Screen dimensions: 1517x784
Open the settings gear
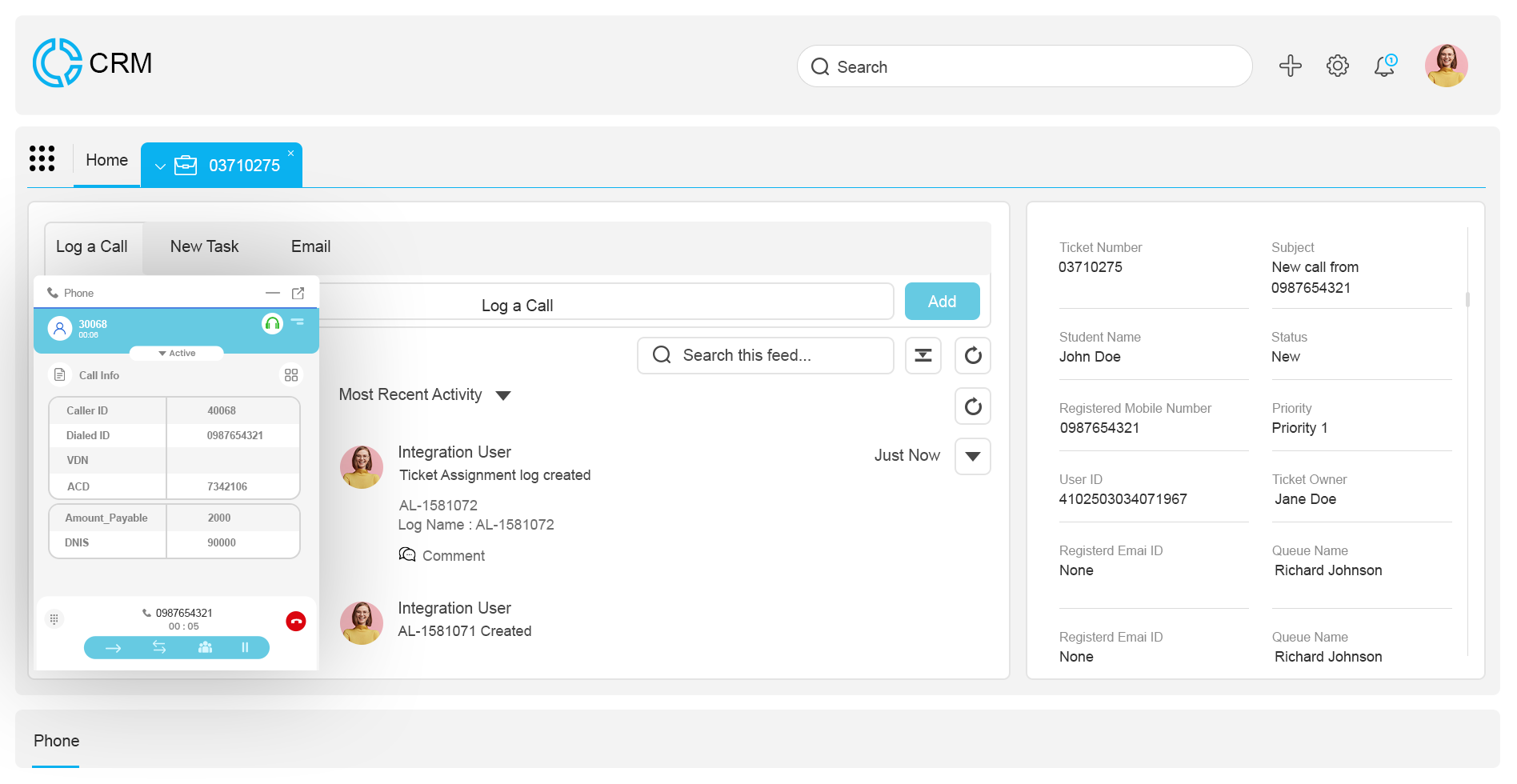point(1337,66)
